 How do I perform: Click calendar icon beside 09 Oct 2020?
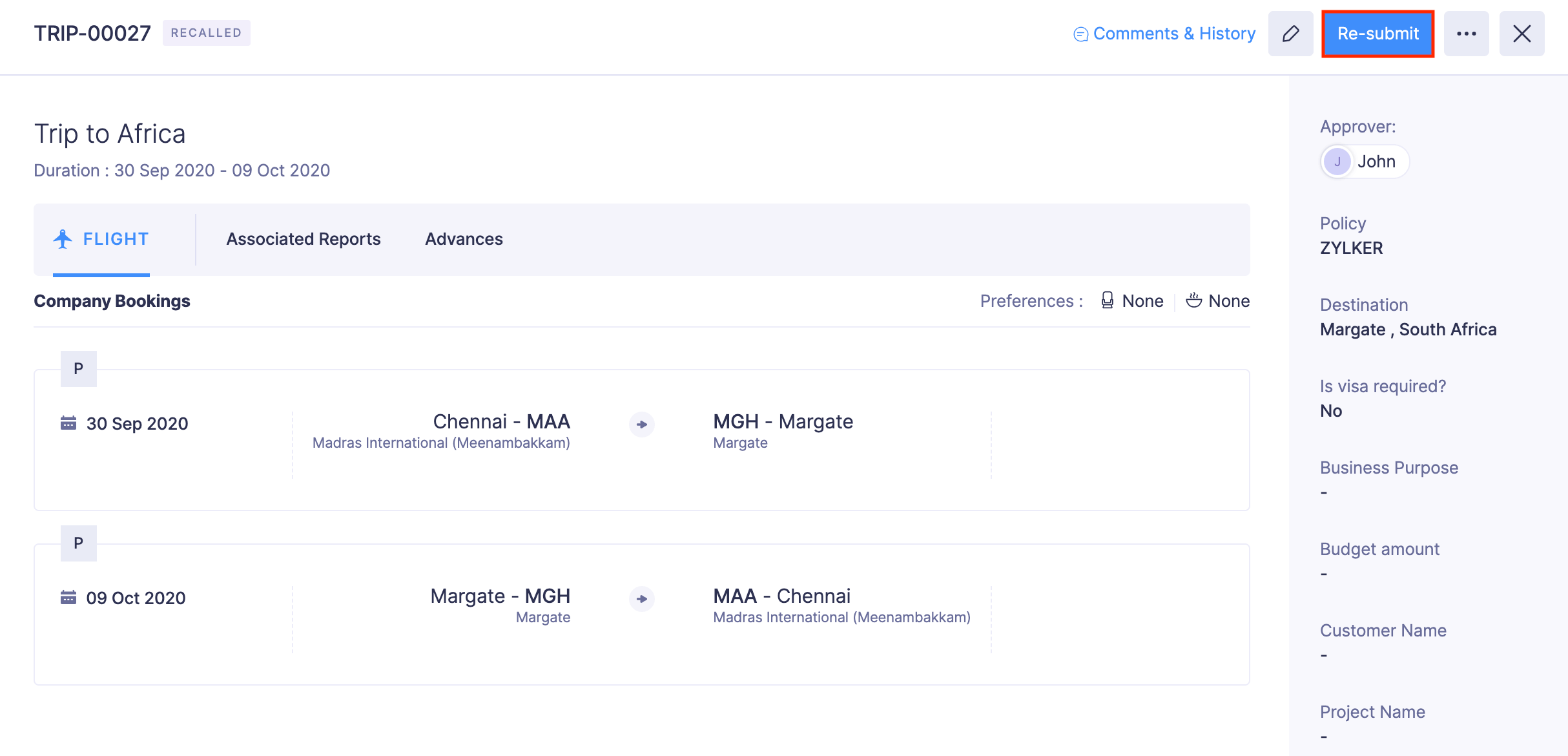(x=68, y=598)
